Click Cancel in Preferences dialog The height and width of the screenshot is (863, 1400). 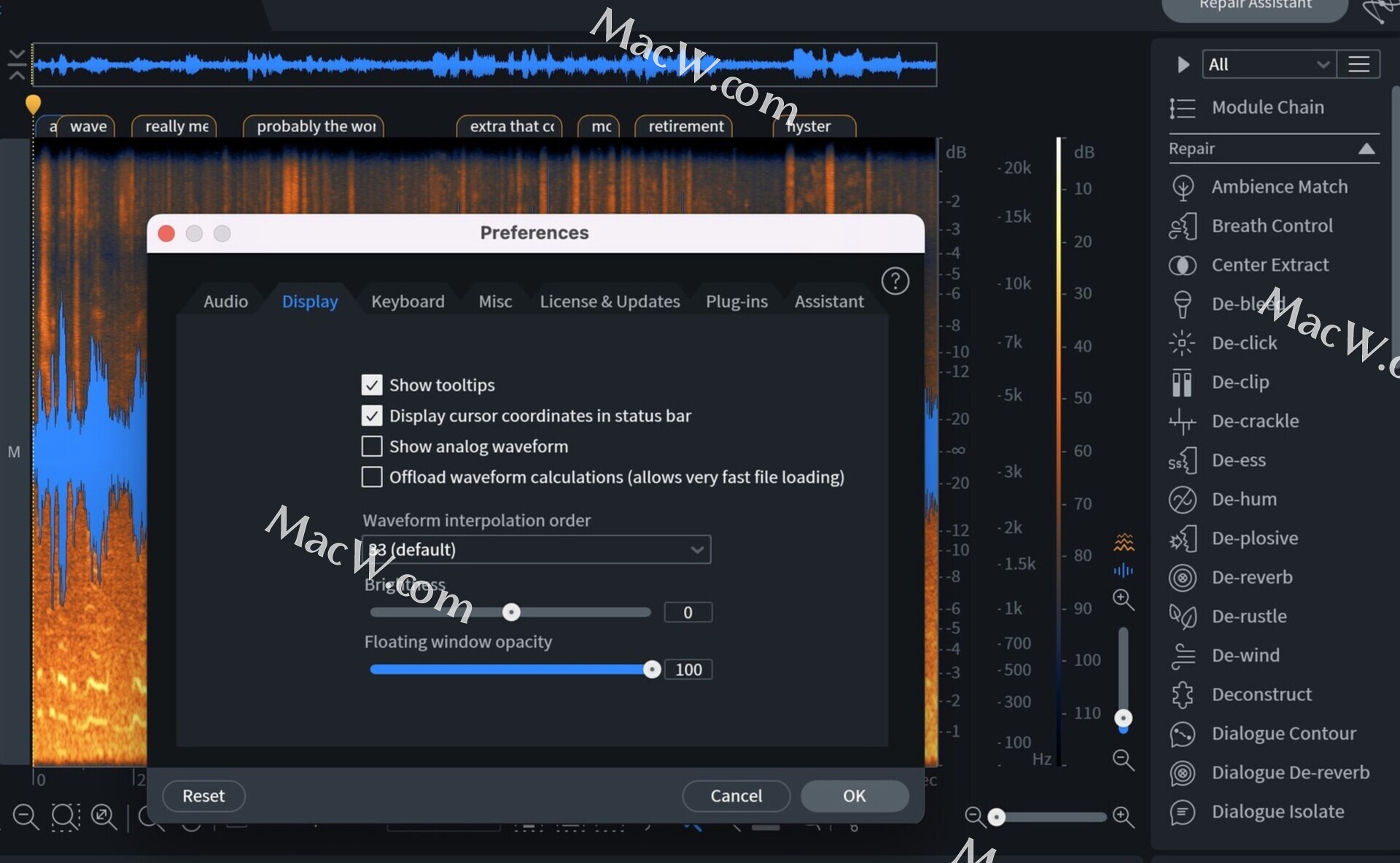coord(736,796)
